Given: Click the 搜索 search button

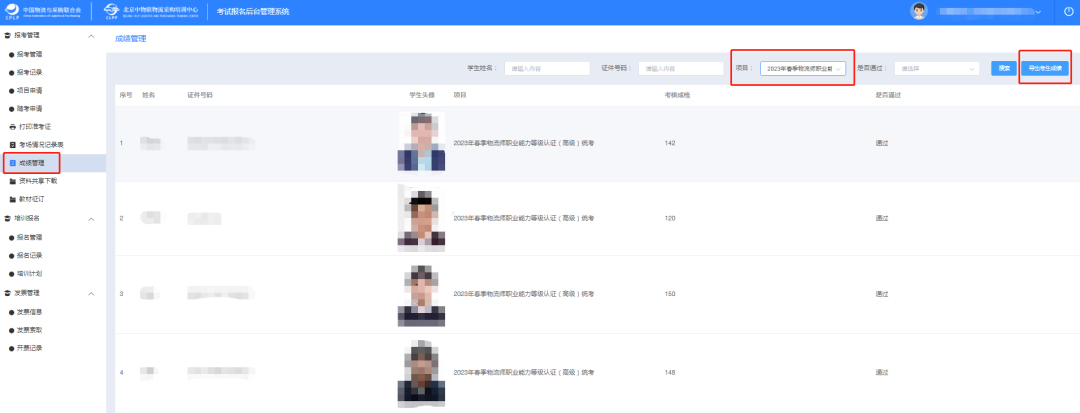Looking at the screenshot, I should 1002,68.
